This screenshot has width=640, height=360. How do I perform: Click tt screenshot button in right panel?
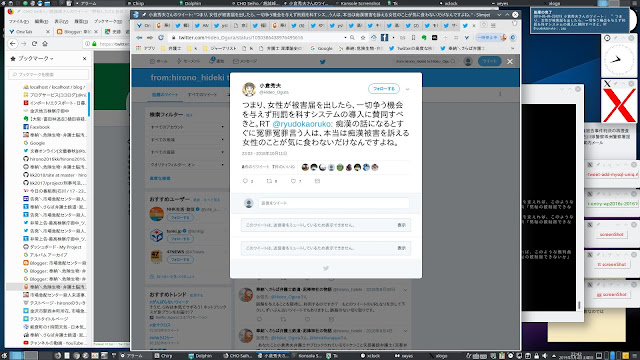(611, 264)
